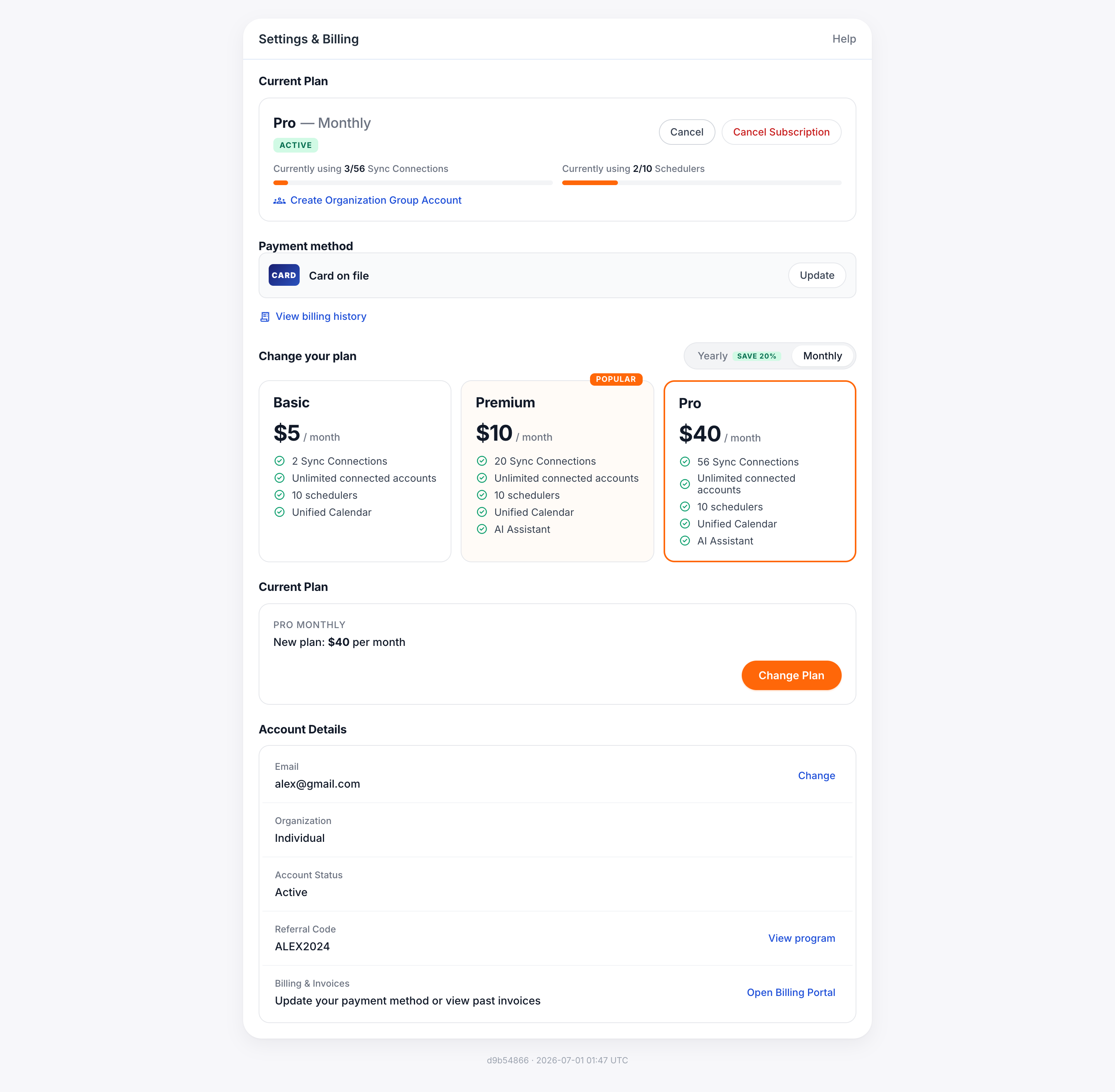
Task: Click the orange Change Plan button
Action: pyautogui.click(x=791, y=676)
